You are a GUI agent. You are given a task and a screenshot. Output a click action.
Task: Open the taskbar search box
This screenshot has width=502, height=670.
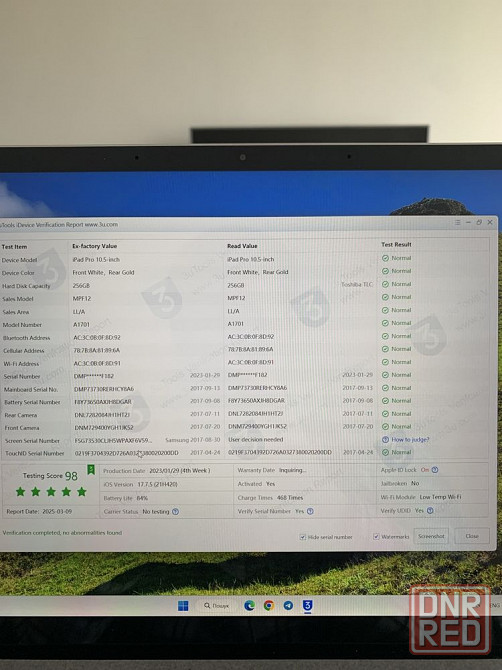[217, 605]
